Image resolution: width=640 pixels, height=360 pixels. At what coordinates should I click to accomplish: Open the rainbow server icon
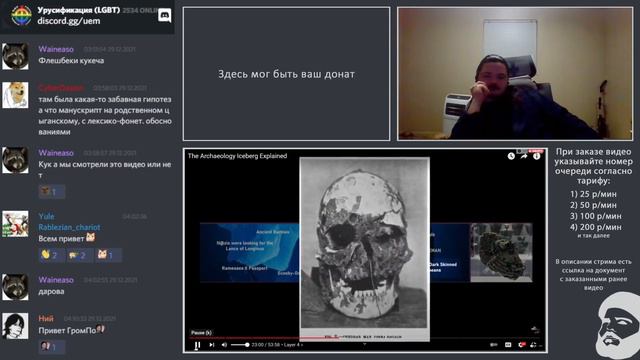point(21,16)
